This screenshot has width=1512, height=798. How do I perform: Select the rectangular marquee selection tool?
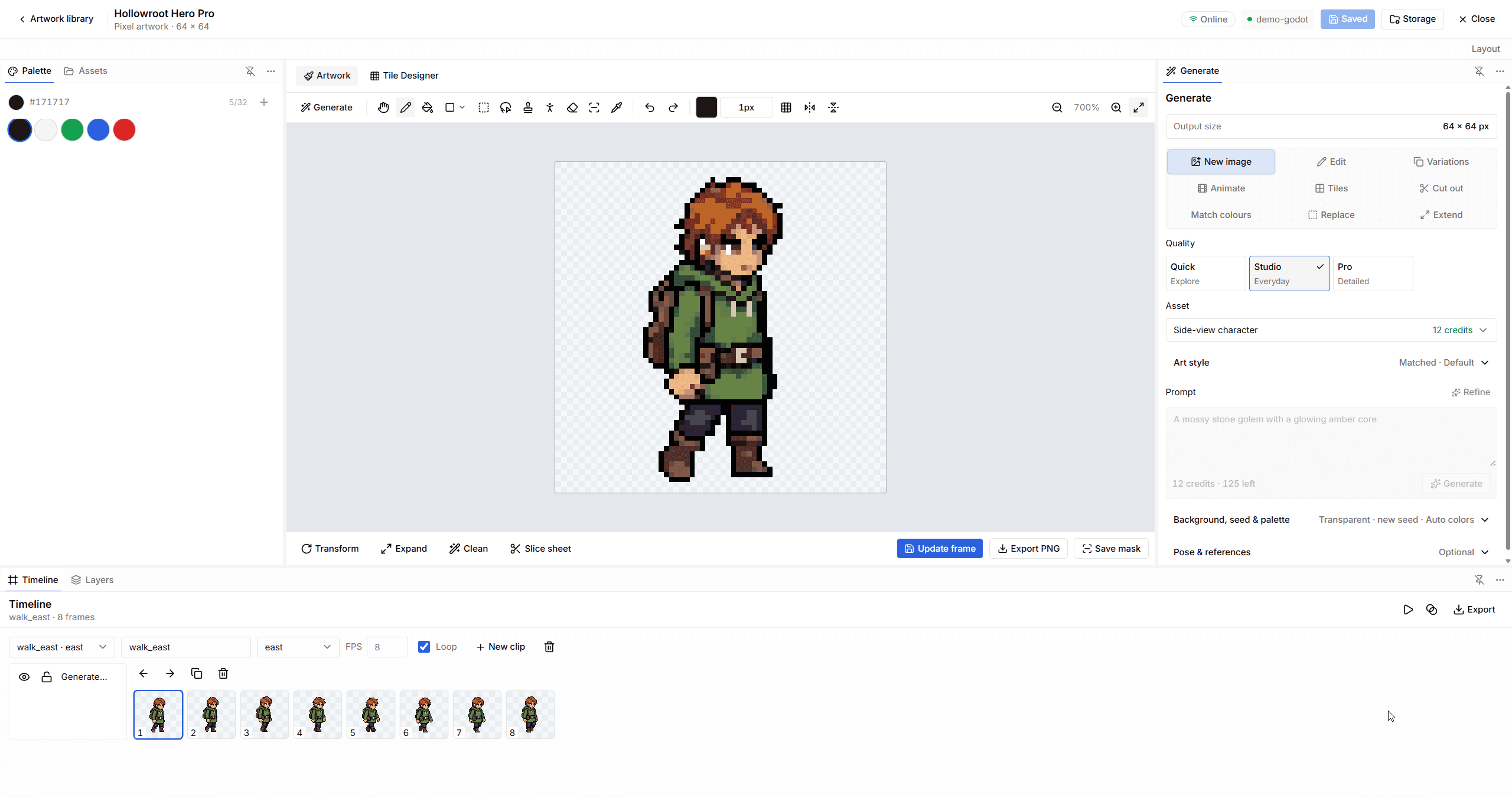click(x=484, y=108)
